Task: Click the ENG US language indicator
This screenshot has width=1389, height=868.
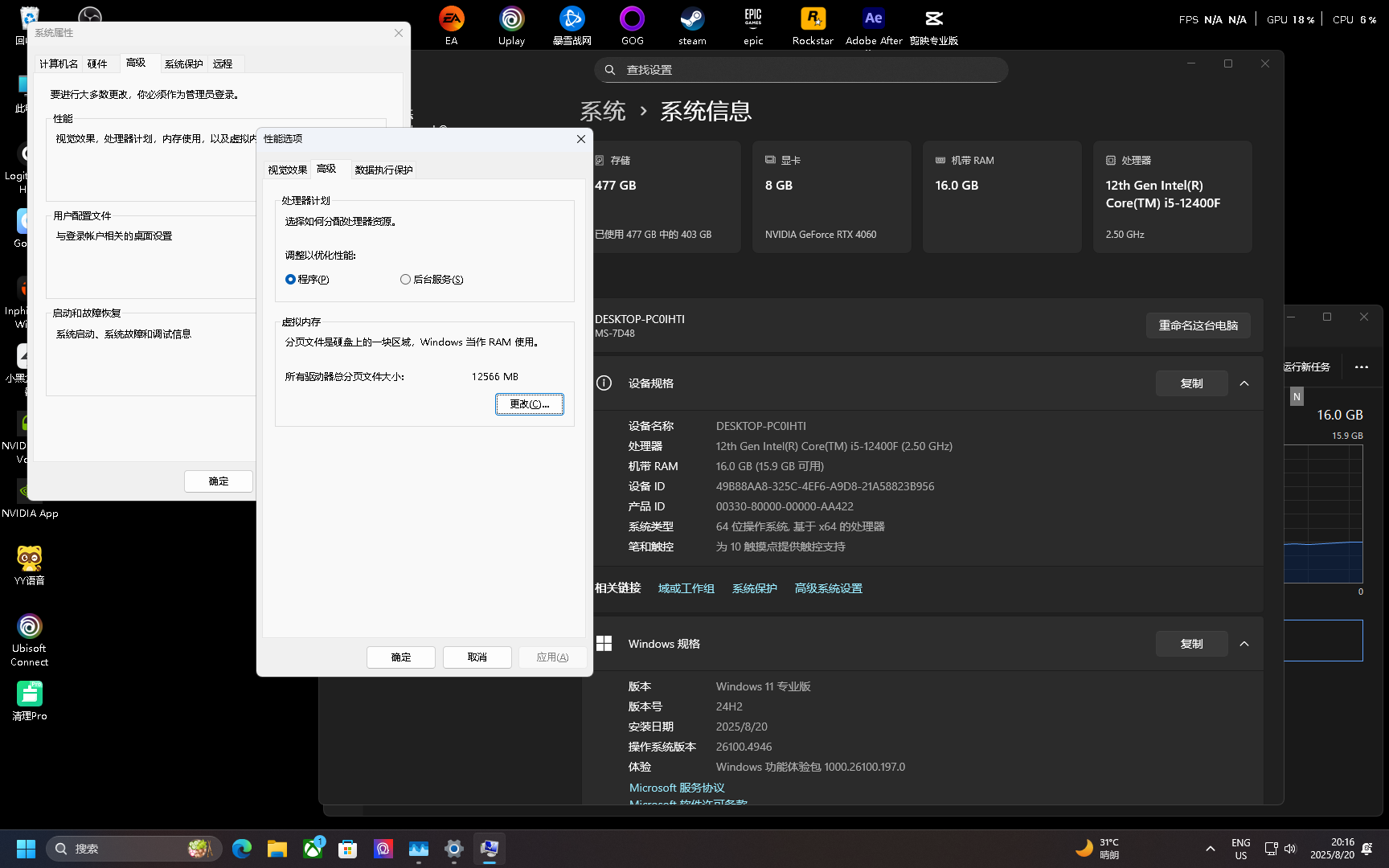Action: [x=1241, y=849]
